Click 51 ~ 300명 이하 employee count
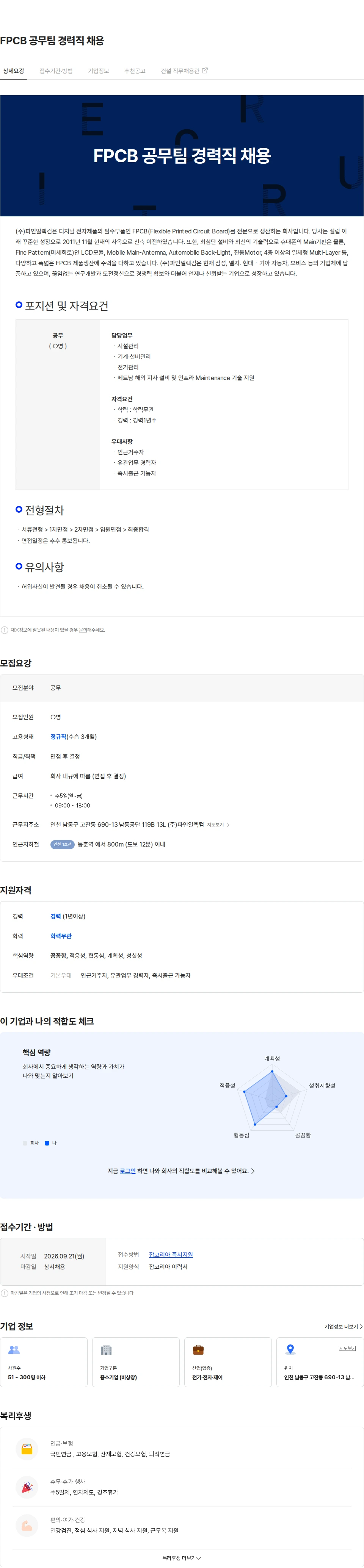Viewport: 364px width, 1568px height. (26, 1377)
